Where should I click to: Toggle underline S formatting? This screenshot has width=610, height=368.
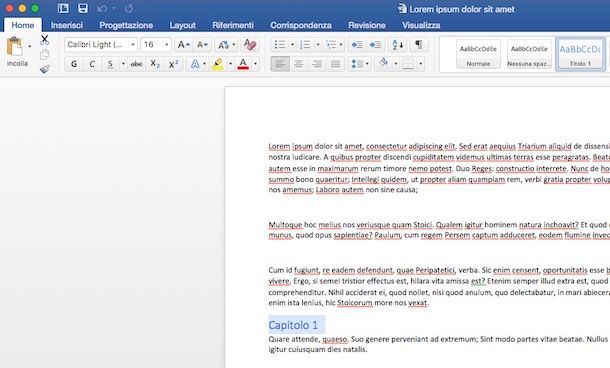point(110,64)
